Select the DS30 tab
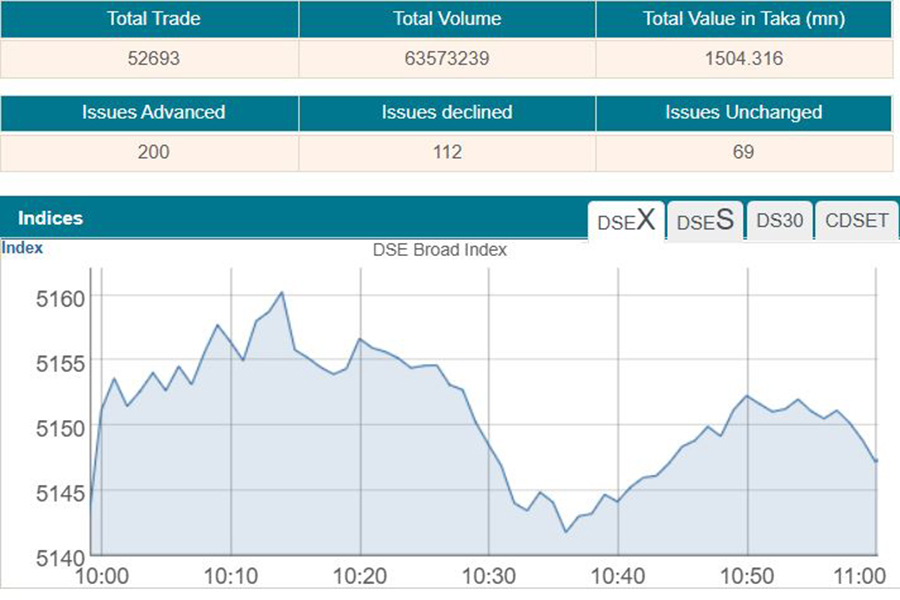Viewport: 900px width, 600px height. pyautogui.click(x=779, y=221)
